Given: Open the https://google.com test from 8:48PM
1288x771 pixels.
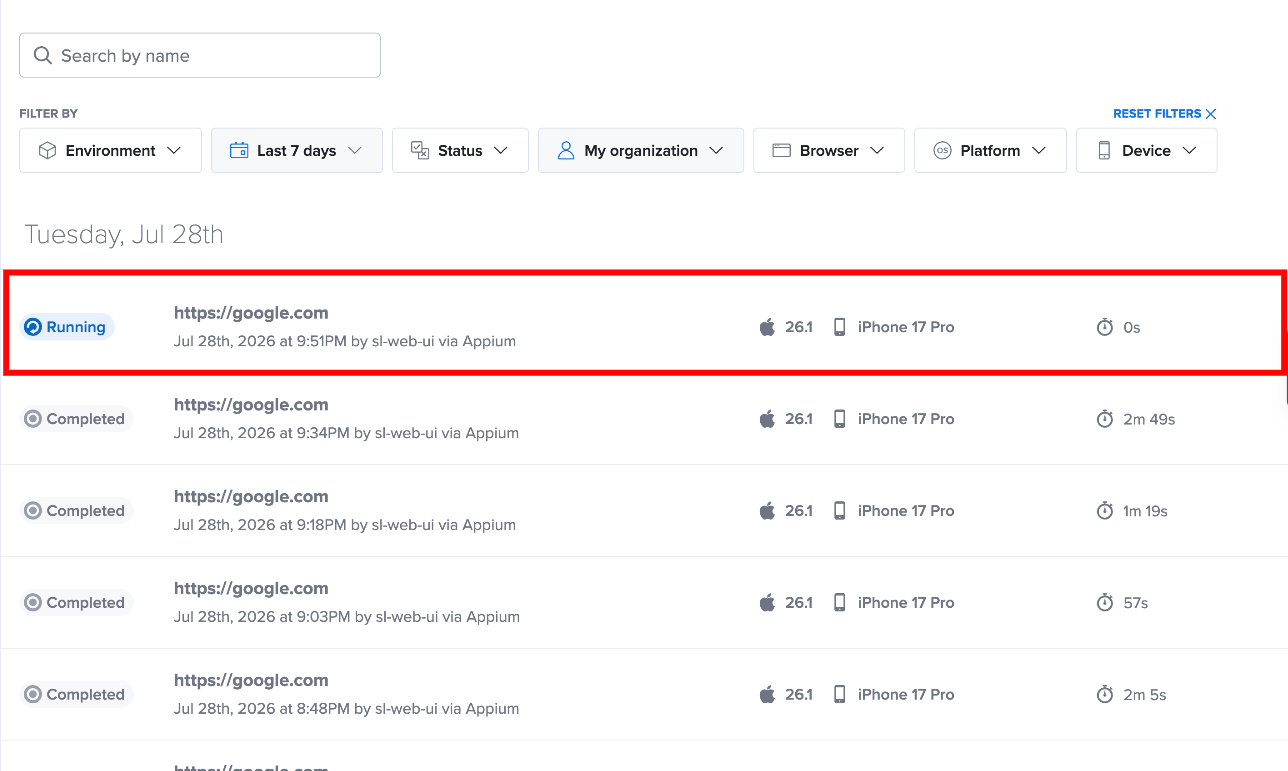Looking at the screenshot, I should pos(251,681).
